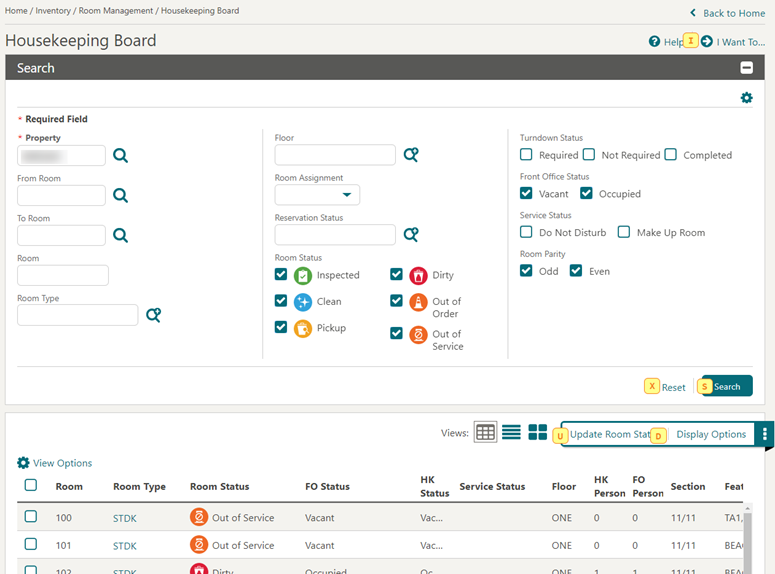Tick the select-all header checkbox
This screenshot has height=574, width=775.
point(31,485)
